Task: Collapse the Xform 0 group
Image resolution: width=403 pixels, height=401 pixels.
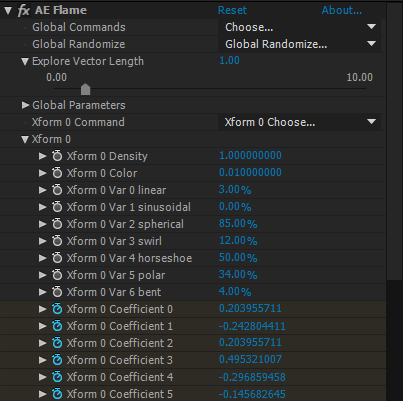Action: [x=25, y=139]
